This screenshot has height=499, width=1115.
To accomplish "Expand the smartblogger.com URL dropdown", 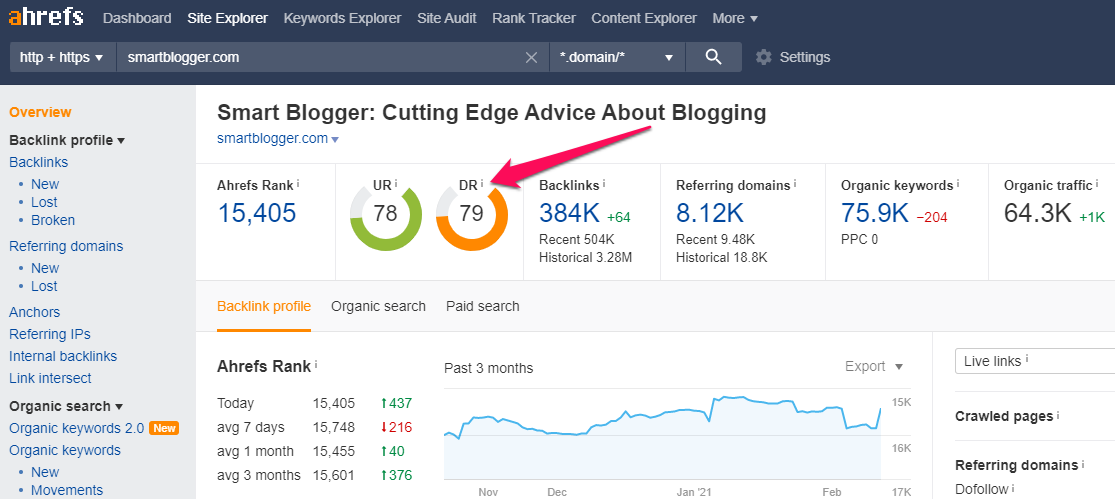I will point(335,139).
